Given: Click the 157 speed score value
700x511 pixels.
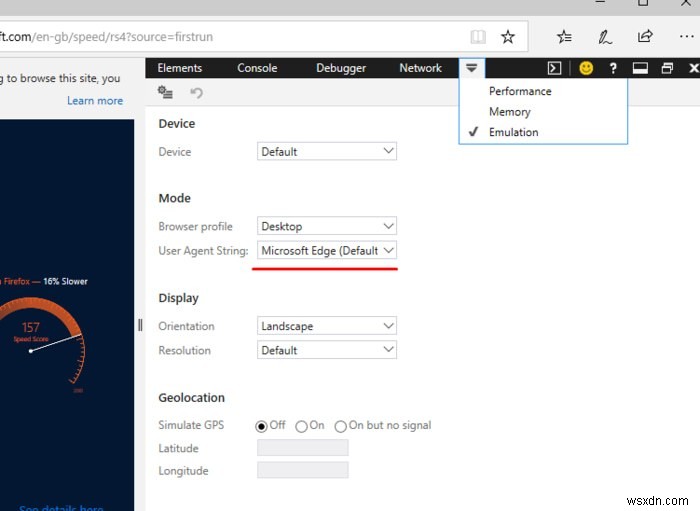Looking at the screenshot, I should point(31,327).
